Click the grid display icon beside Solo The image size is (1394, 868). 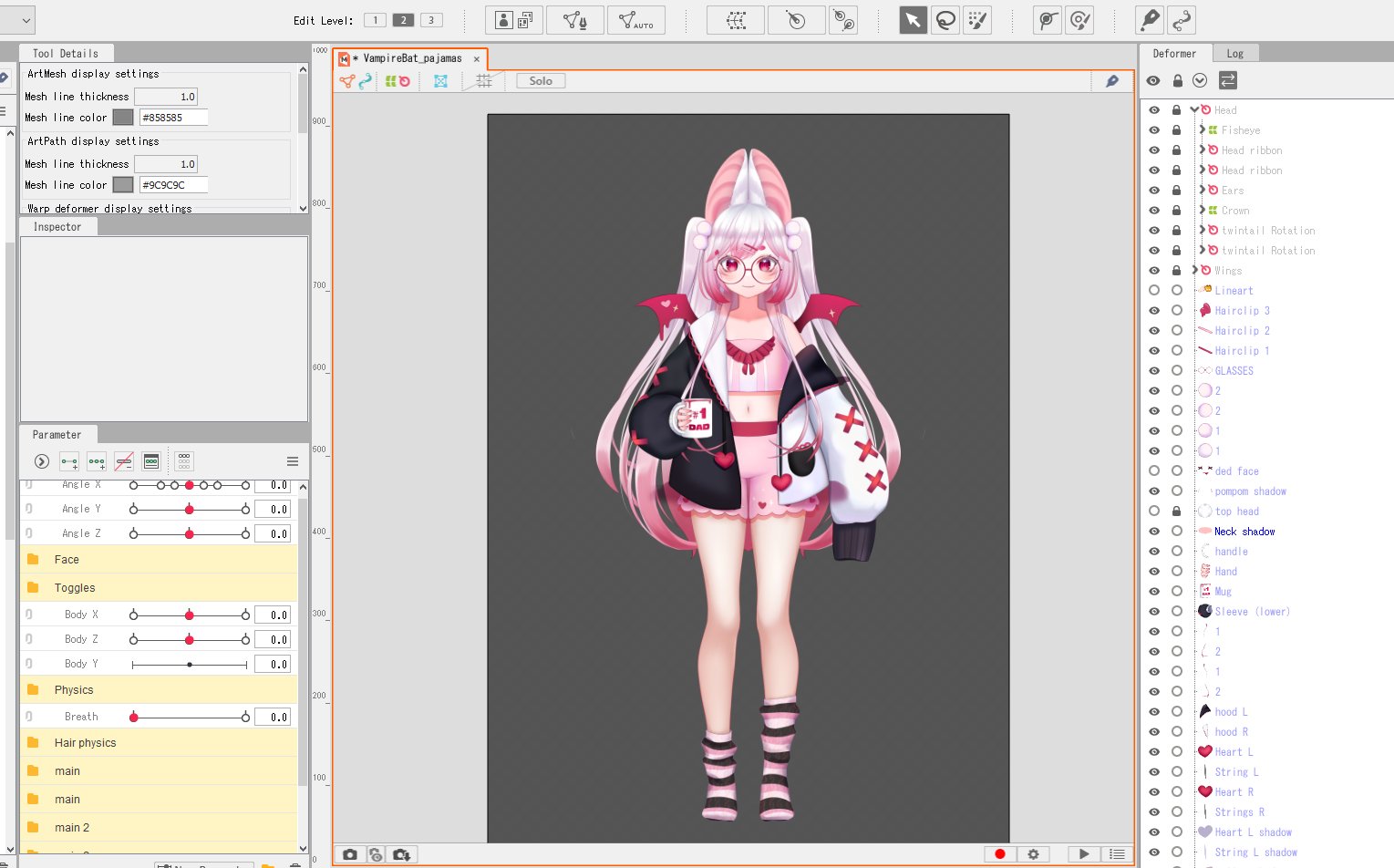(x=484, y=81)
